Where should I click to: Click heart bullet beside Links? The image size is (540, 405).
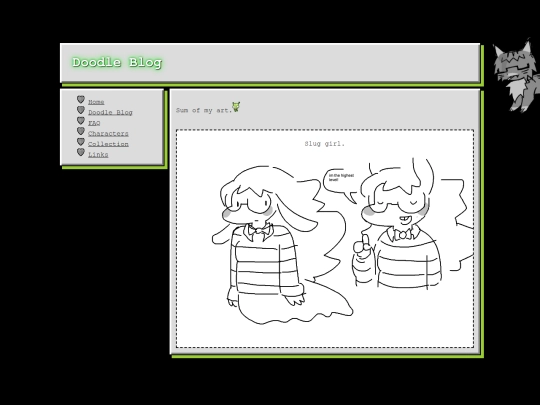pyautogui.click(x=81, y=152)
